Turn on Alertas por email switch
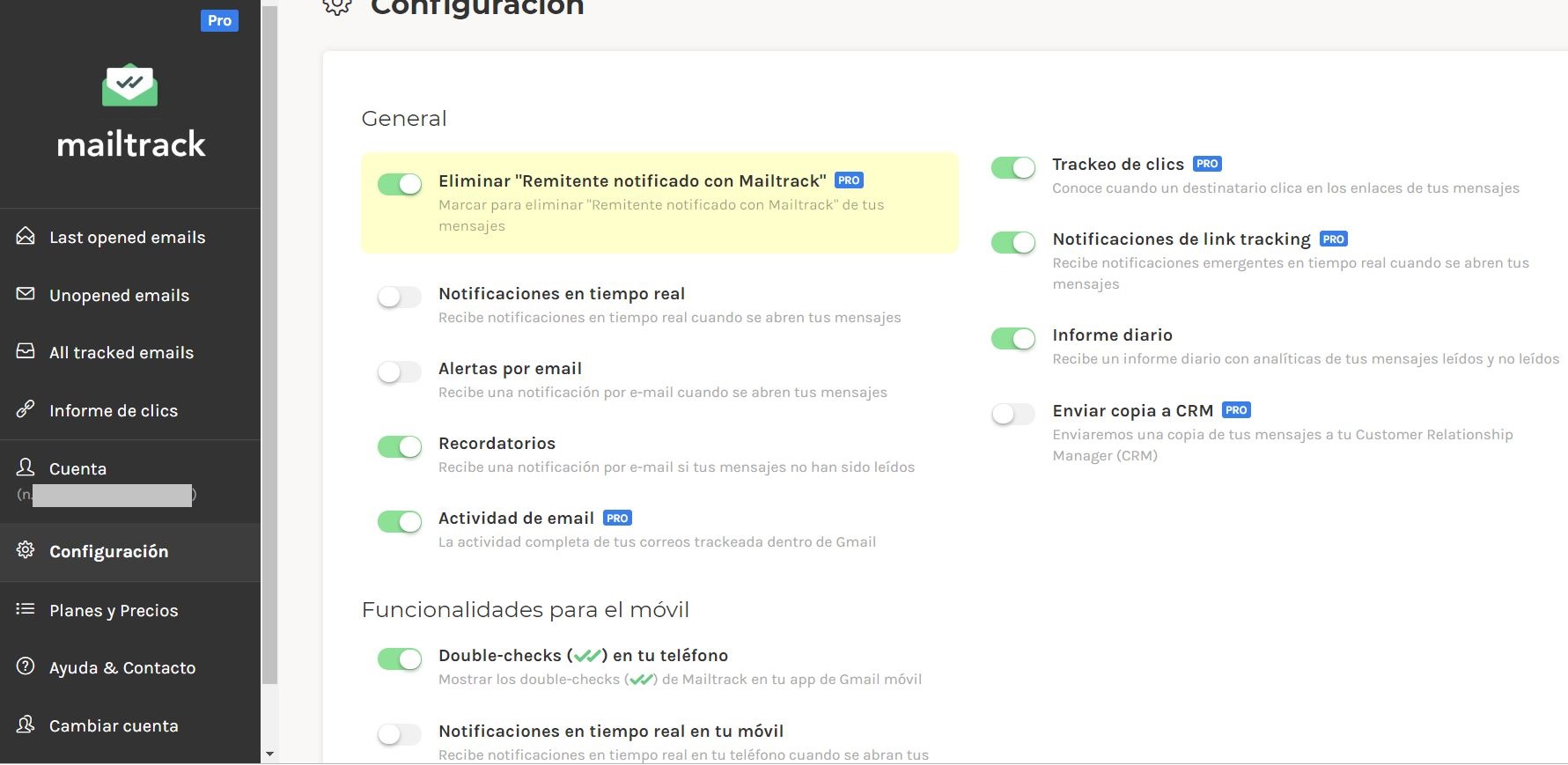This screenshot has width=1568, height=765. click(400, 371)
